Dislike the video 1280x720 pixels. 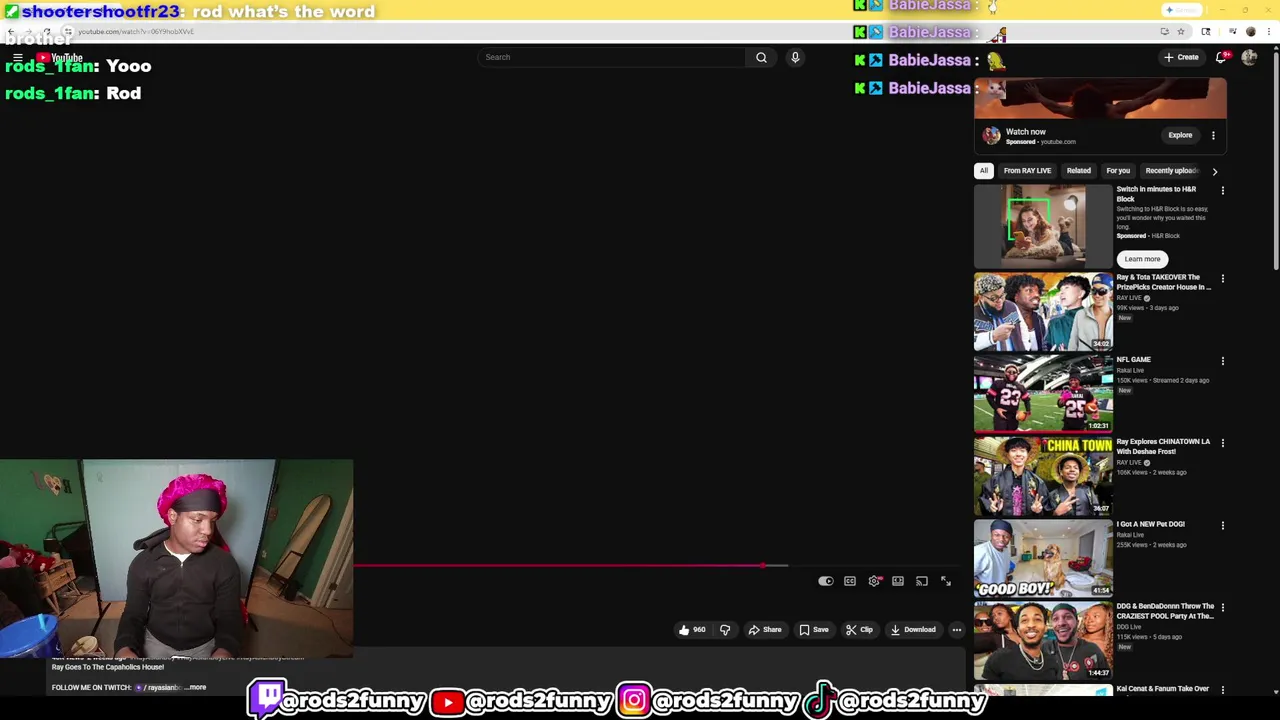click(x=725, y=630)
